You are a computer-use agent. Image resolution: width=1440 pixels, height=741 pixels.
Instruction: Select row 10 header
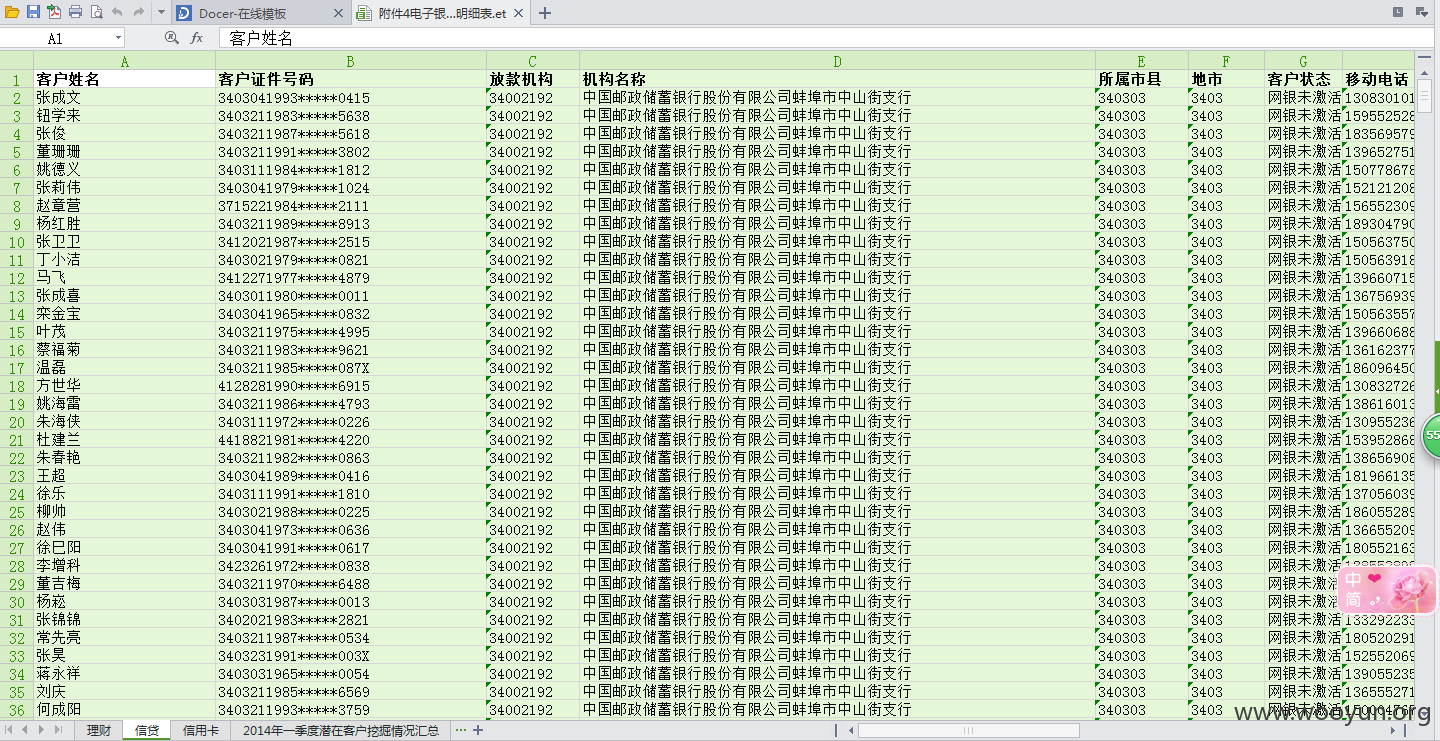[16, 242]
